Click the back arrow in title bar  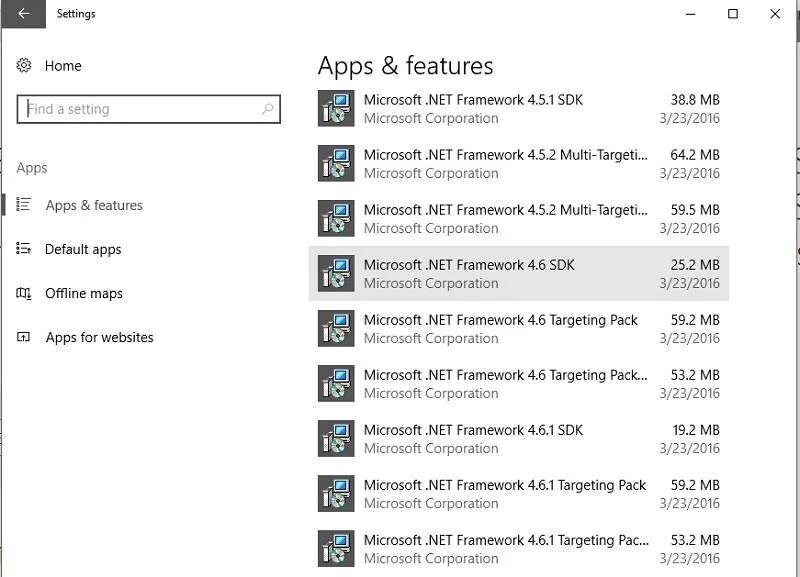click(x=23, y=14)
